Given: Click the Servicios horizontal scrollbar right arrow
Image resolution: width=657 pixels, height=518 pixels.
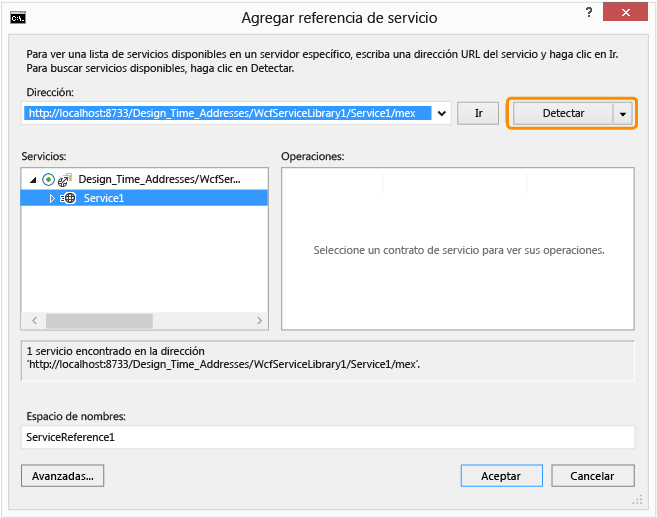Looking at the screenshot, I should tap(259, 321).
